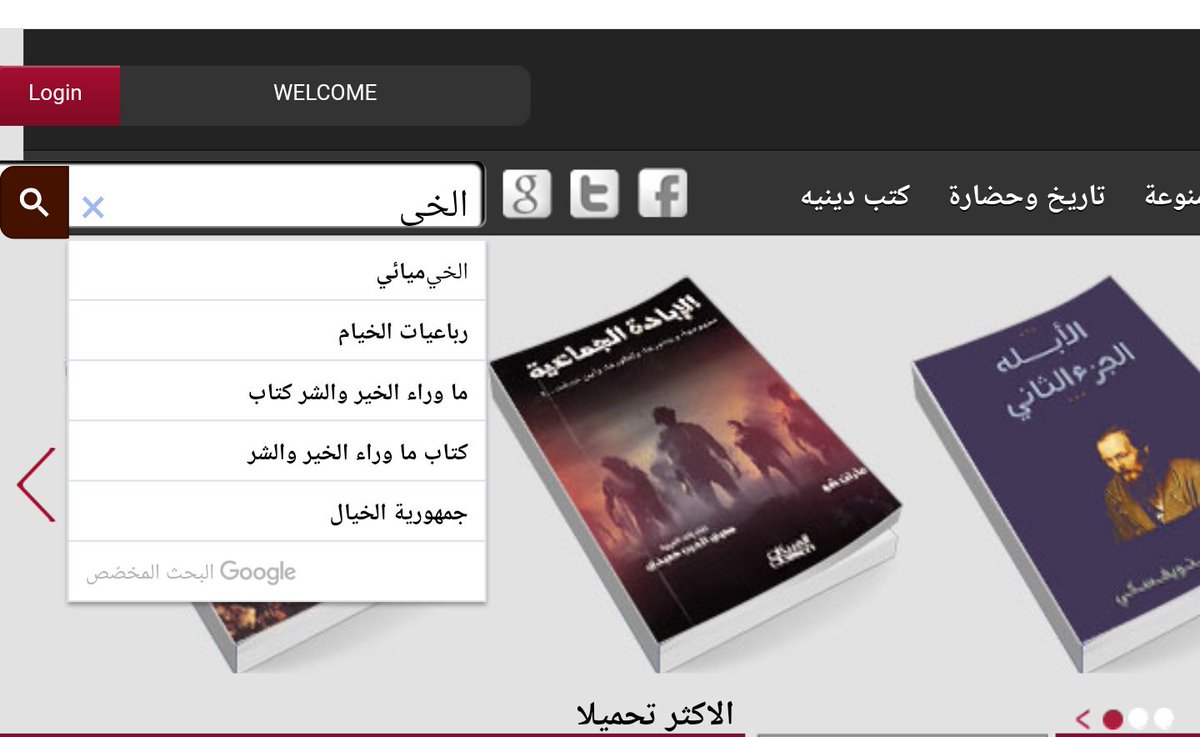Viewport: 1200px width, 737px height.
Task: Select the middle white carousel dot
Action: (x=1139, y=718)
